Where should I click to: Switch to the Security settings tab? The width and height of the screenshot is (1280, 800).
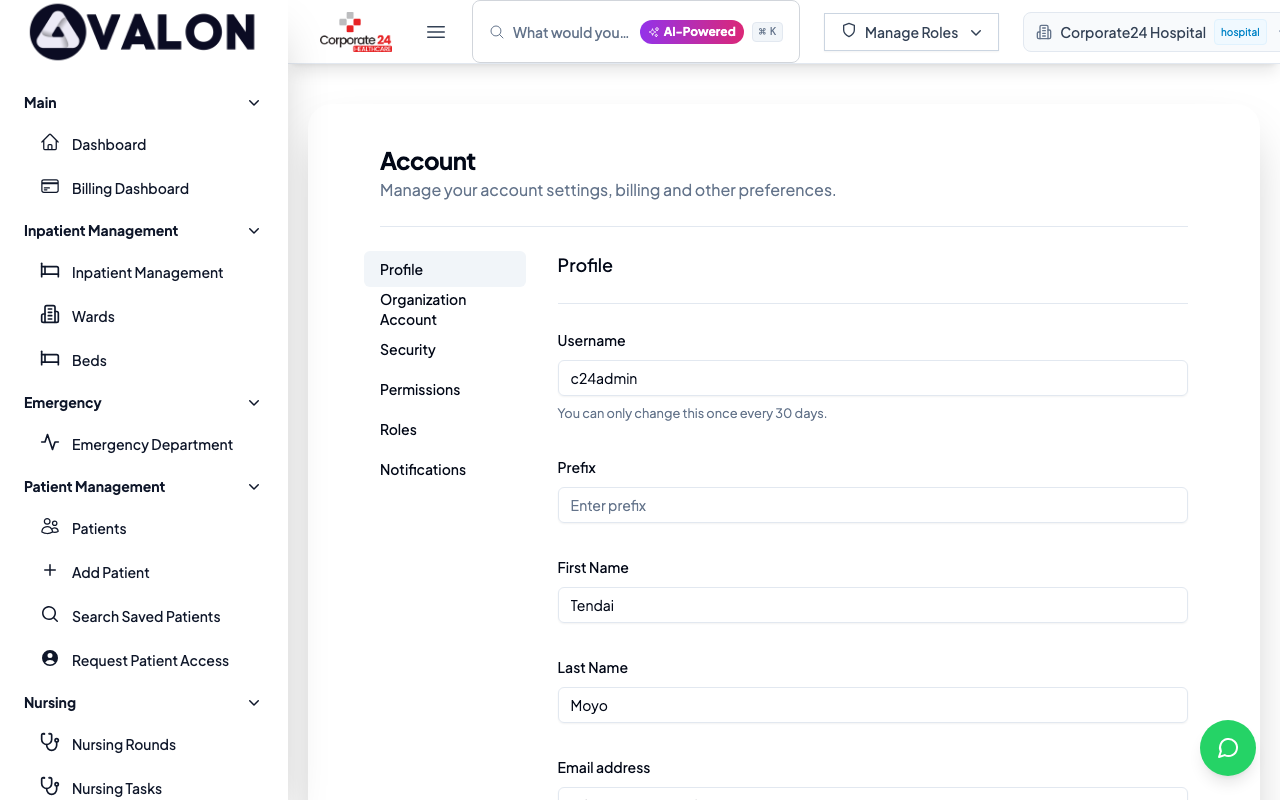408,350
